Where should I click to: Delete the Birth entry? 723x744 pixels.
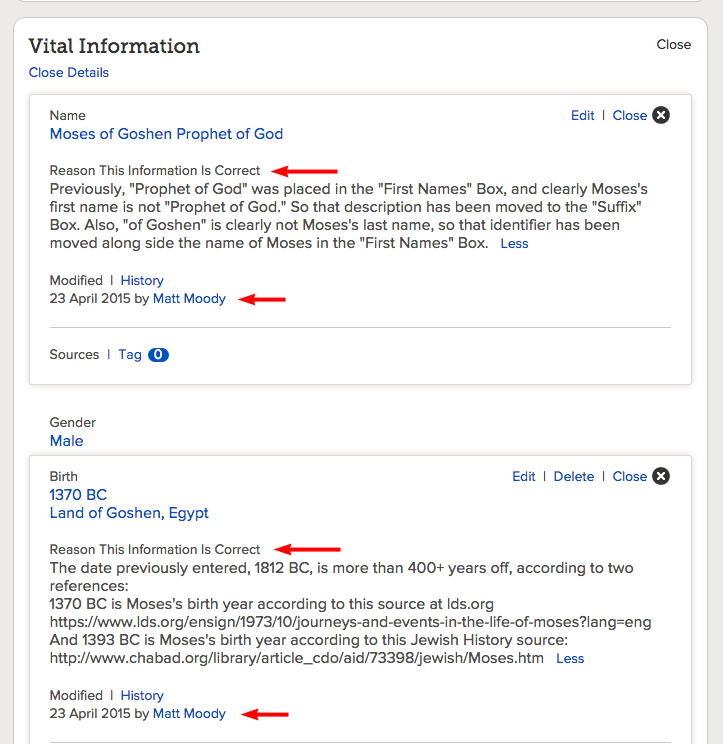[x=574, y=476]
